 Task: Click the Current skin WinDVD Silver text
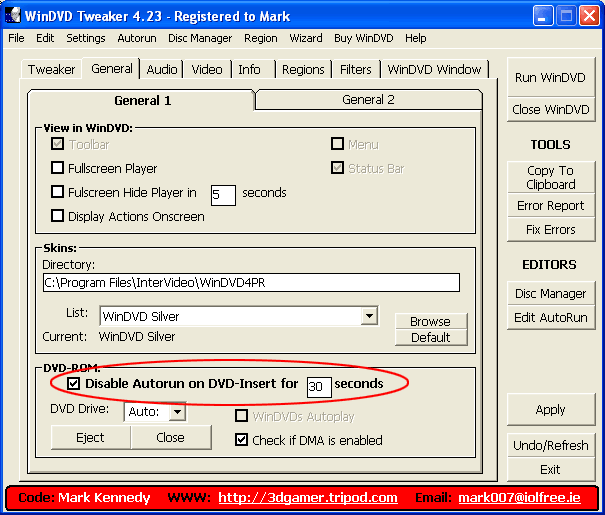137,337
